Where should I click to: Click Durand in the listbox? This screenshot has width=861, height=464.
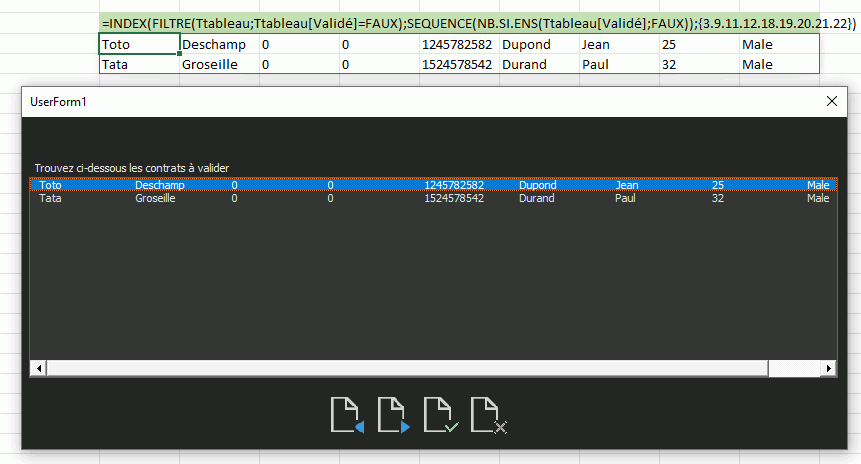[x=536, y=198]
